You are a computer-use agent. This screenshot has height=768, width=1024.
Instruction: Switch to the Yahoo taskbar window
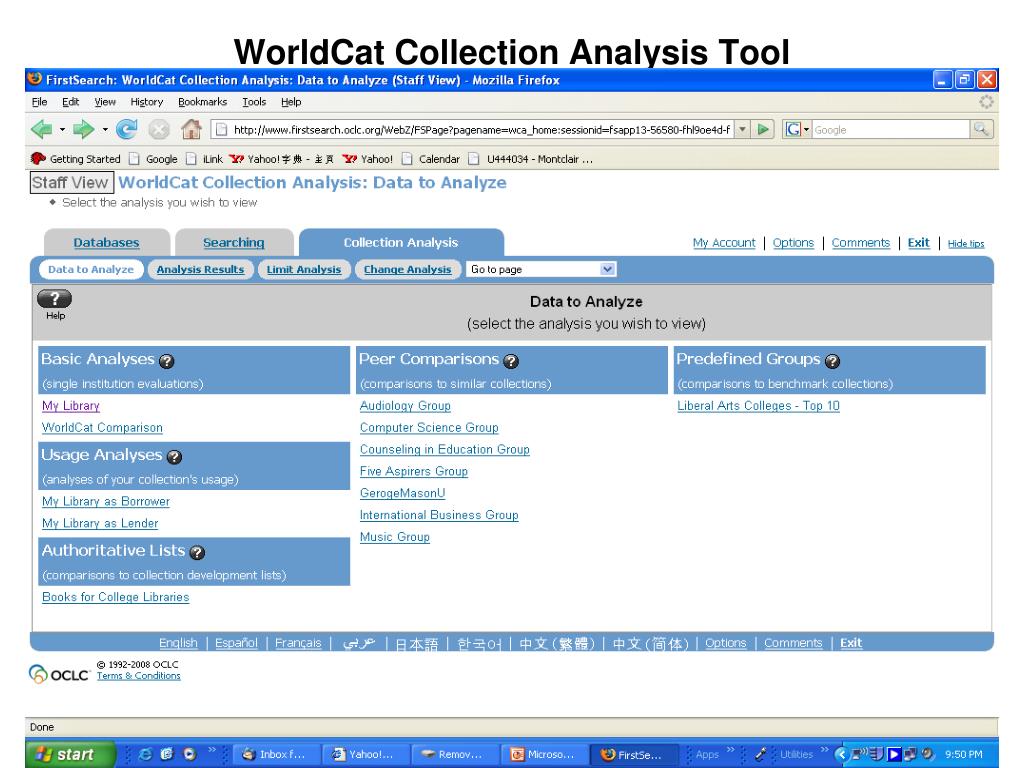365,754
